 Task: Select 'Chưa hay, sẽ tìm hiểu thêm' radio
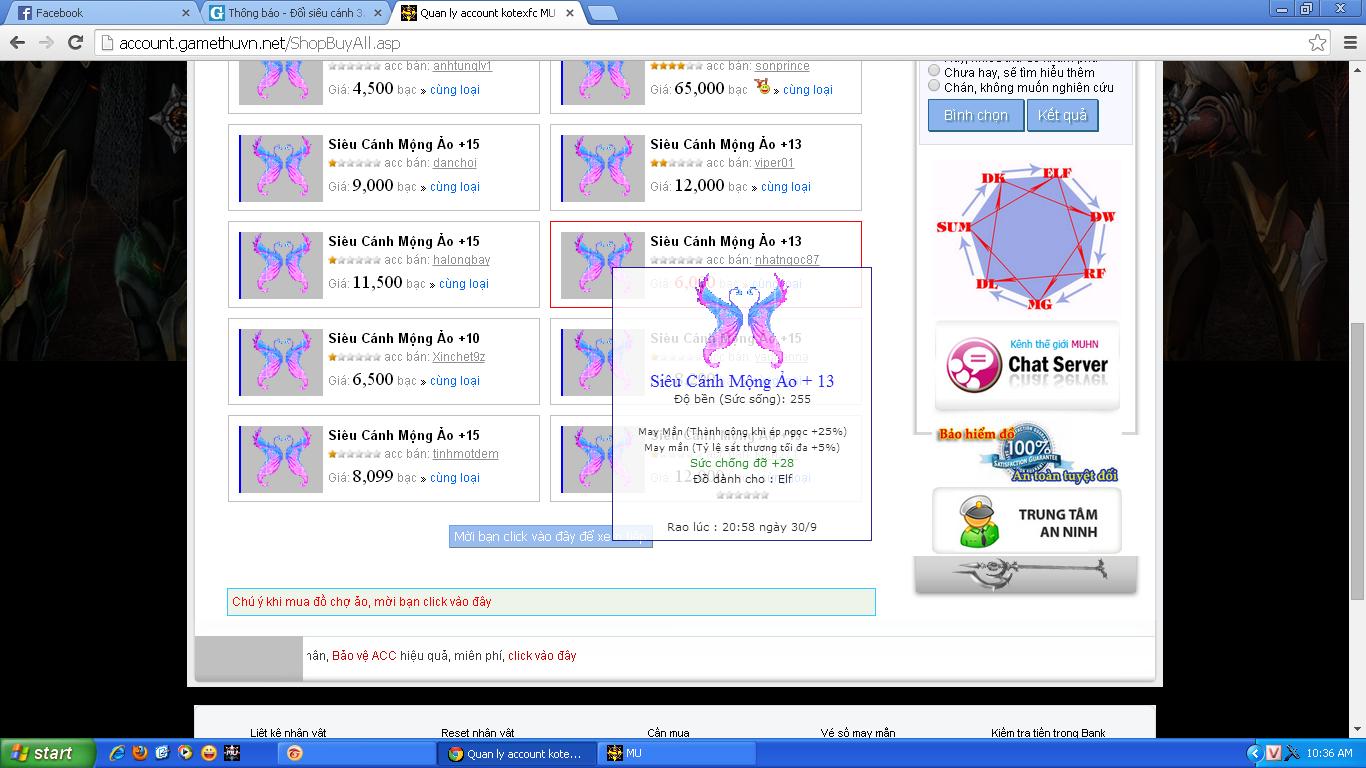point(934,71)
